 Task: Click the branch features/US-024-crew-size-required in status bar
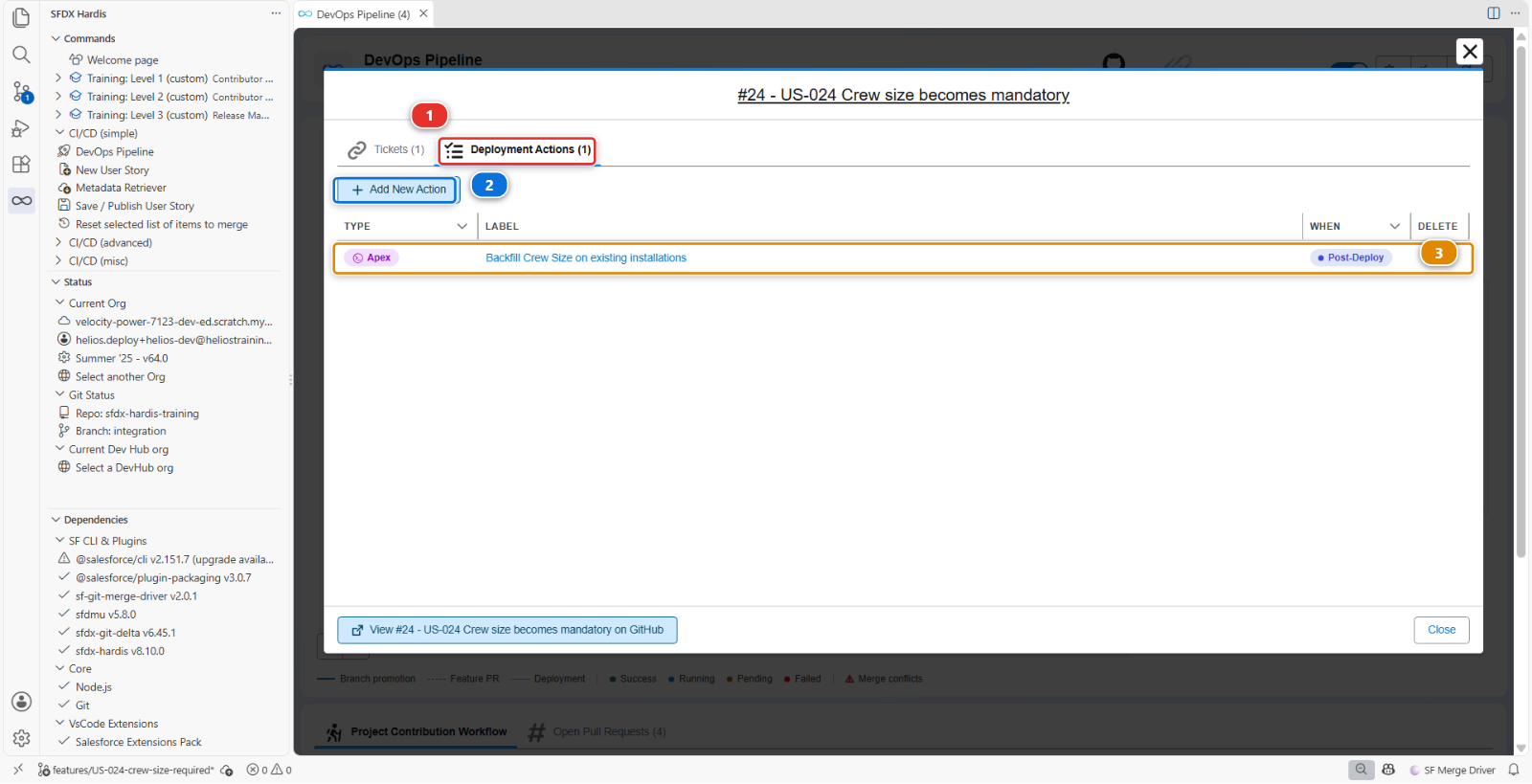tap(125, 770)
